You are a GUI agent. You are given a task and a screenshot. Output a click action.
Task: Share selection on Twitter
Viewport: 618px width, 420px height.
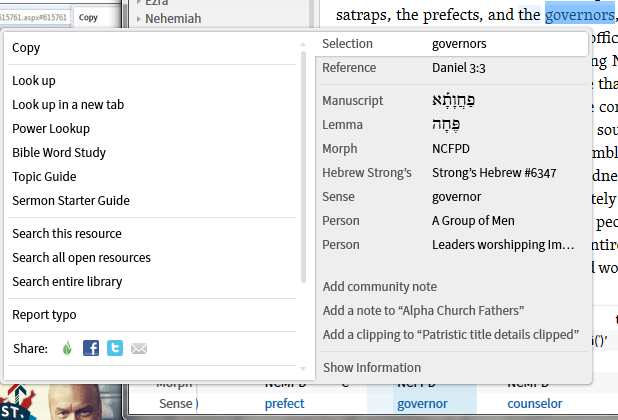[x=115, y=348]
